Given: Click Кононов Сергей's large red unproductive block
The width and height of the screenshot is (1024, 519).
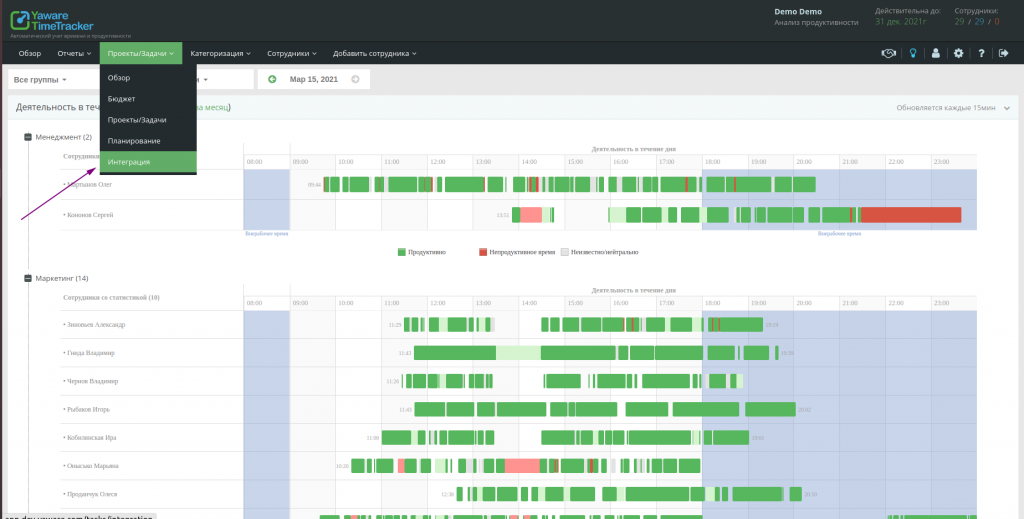Looking at the screenshot, I should (x=911, y=215).
